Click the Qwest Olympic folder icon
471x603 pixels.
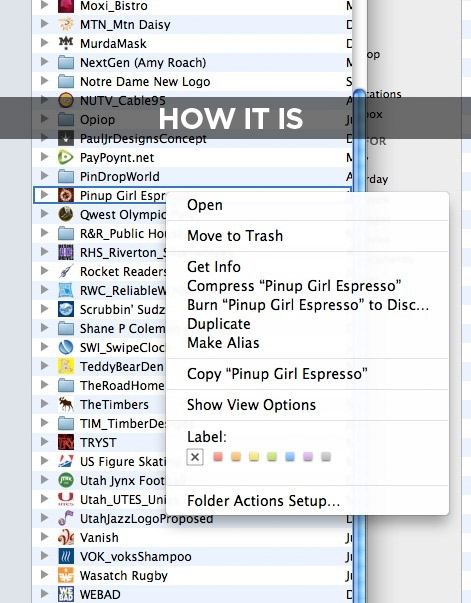pyautogui.click(x=66, y=214)
